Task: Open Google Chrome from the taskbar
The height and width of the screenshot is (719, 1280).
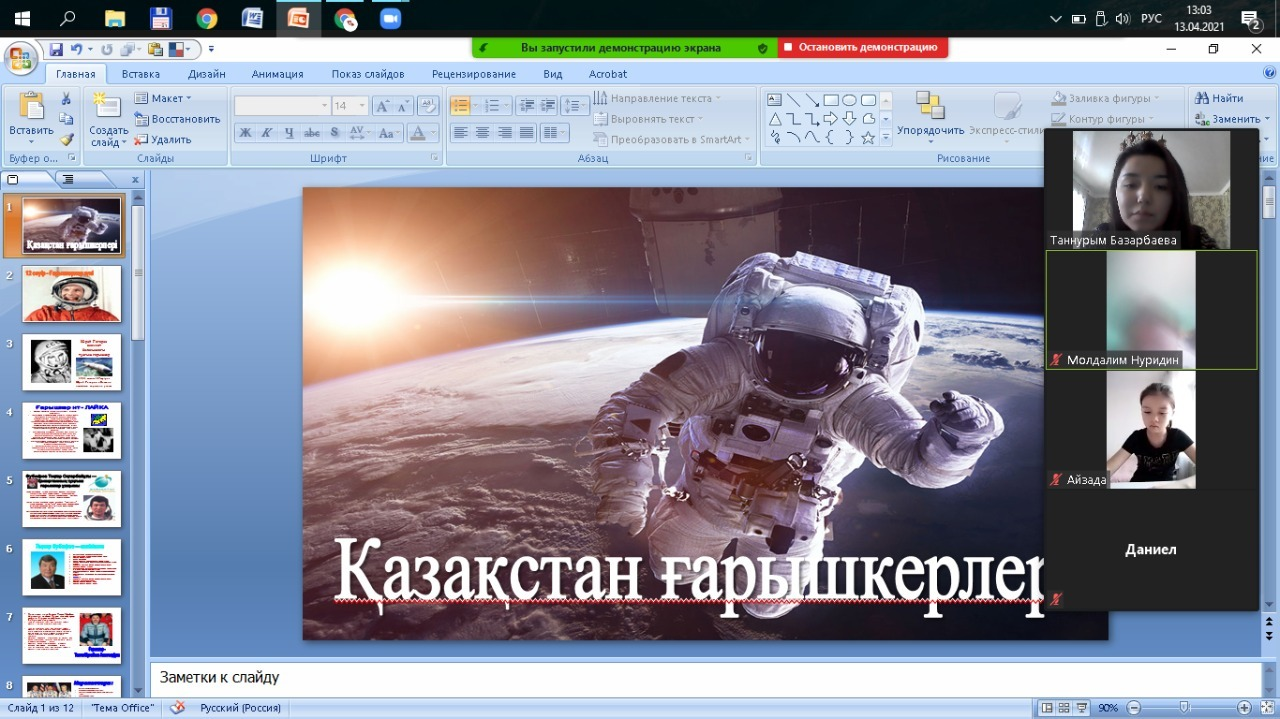Action: point(206,16)
